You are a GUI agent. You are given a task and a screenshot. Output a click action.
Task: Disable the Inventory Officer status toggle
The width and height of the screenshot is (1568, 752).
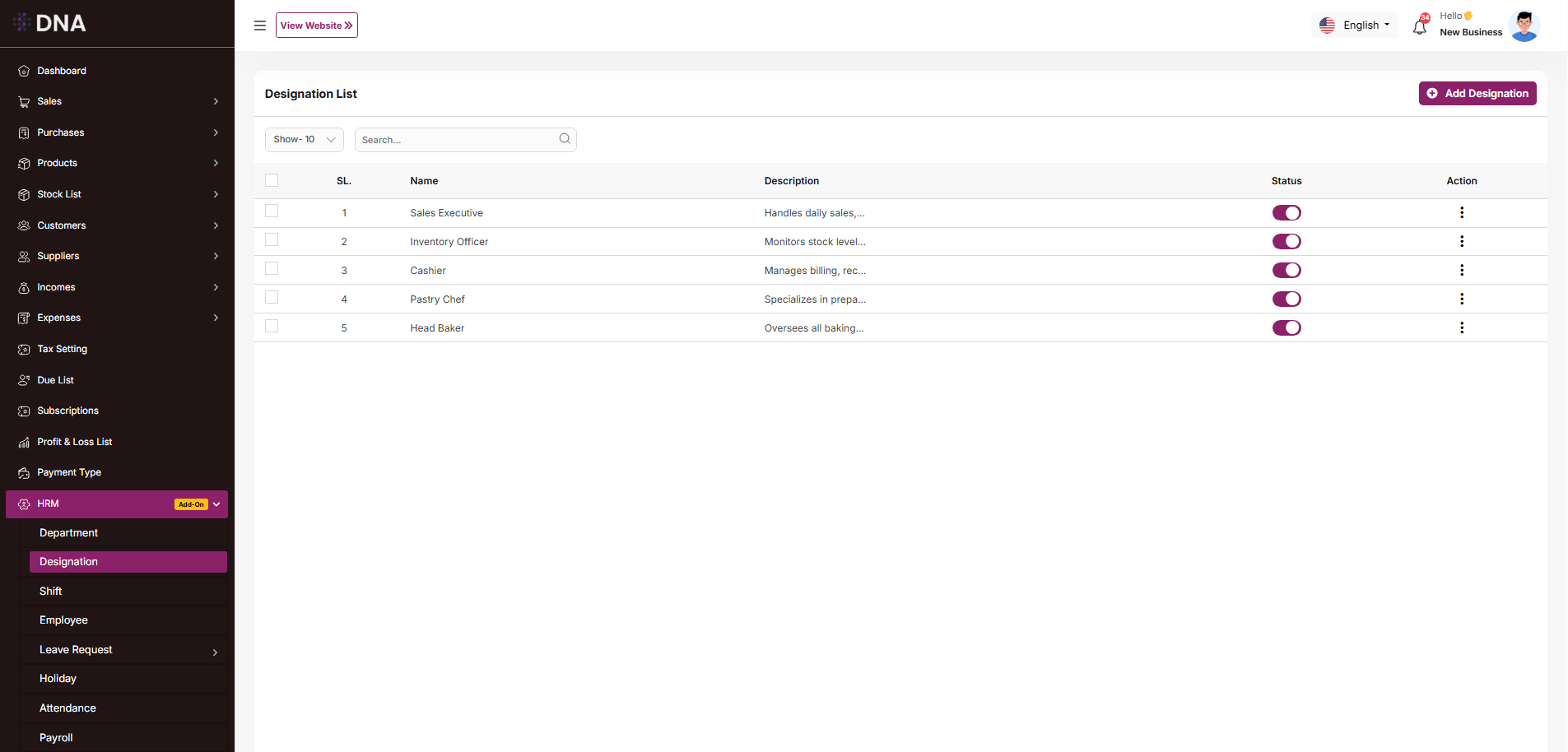pos(1287,242)
